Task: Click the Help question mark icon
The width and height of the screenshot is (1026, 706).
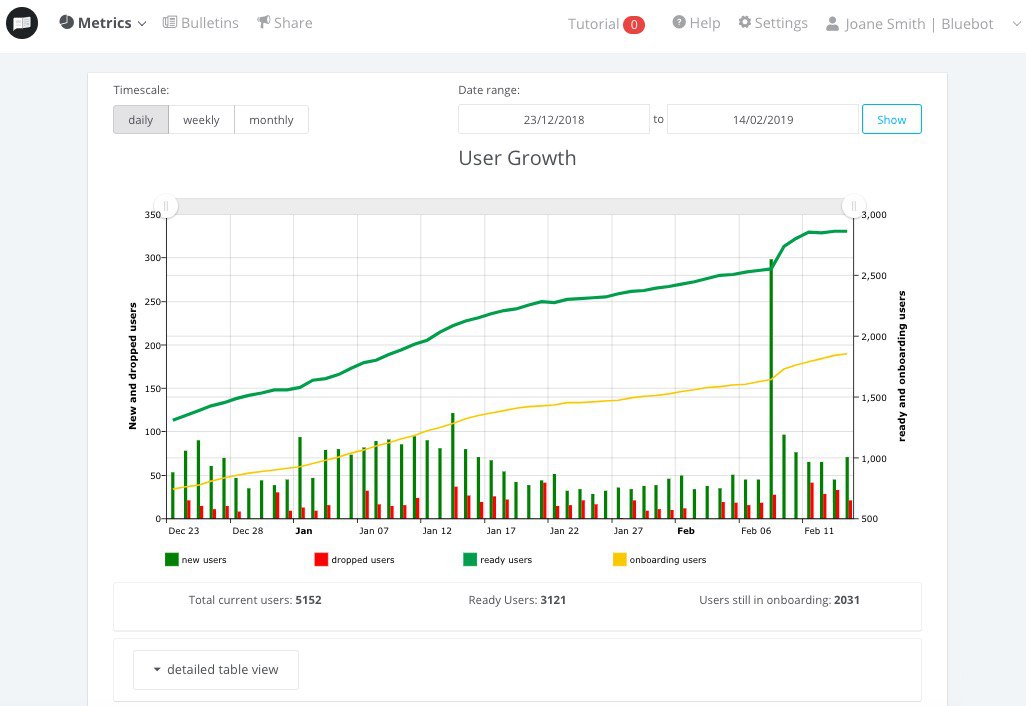Action: (x=679, y=22)
